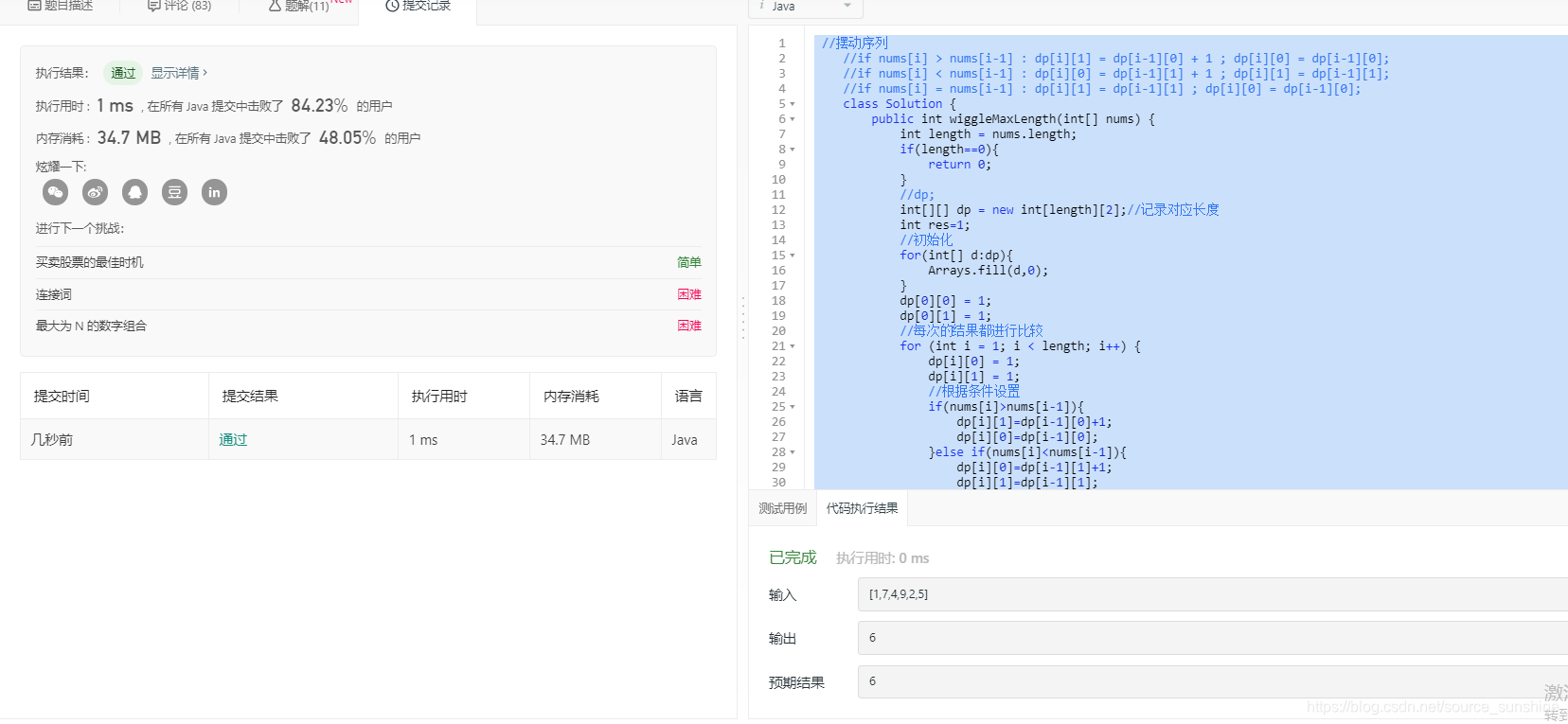Viewport: 1568px width, 724px height.
Task: Click the 通过 status badge
Action: 122,73
